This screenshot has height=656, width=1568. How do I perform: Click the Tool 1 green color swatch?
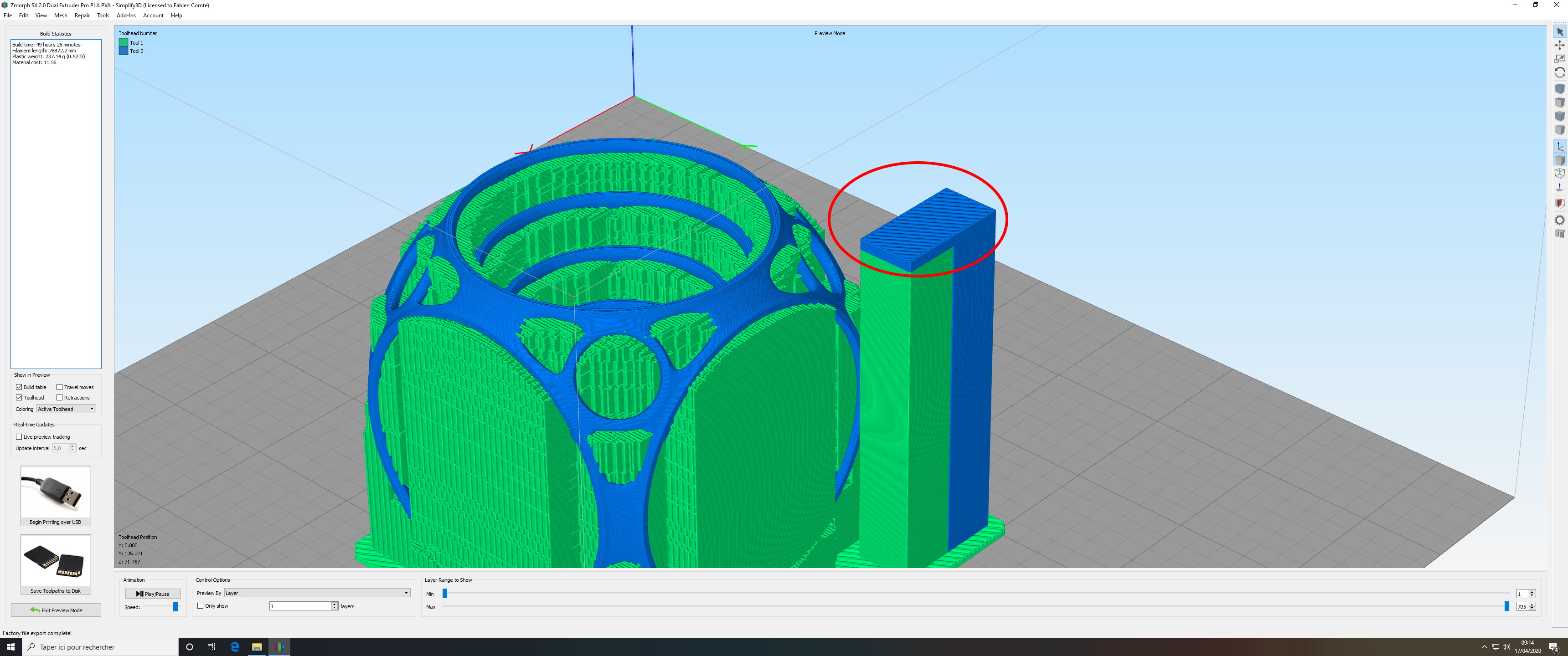click(124, 43)
